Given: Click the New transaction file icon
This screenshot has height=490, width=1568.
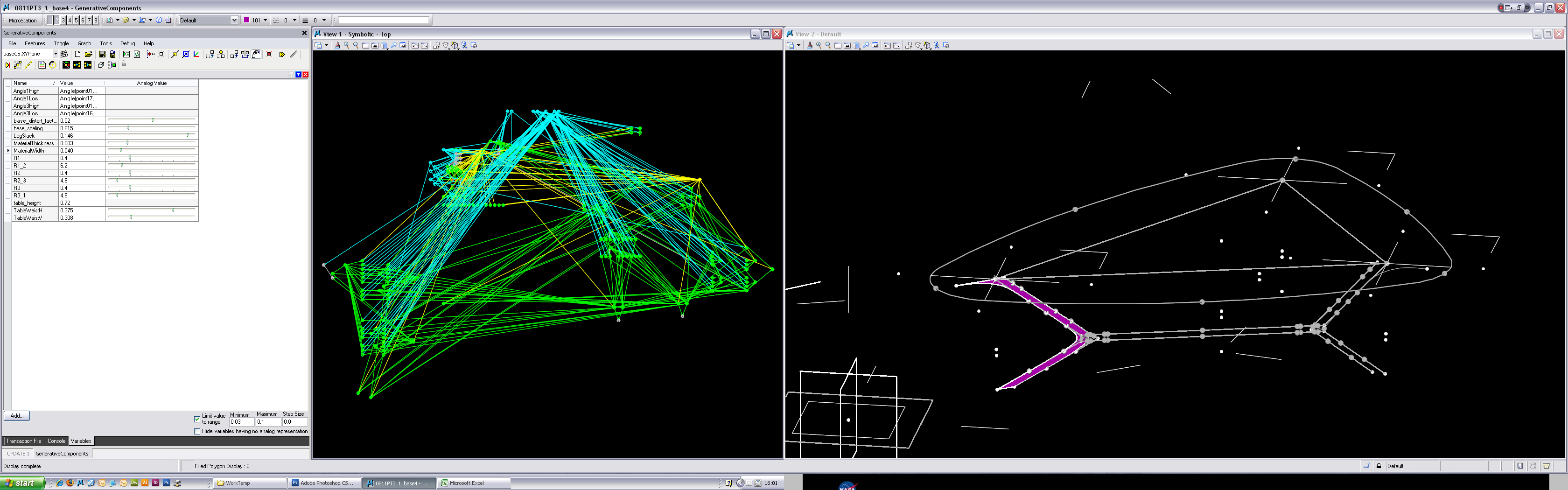Looking at the screenshot, I should (78, 54).
